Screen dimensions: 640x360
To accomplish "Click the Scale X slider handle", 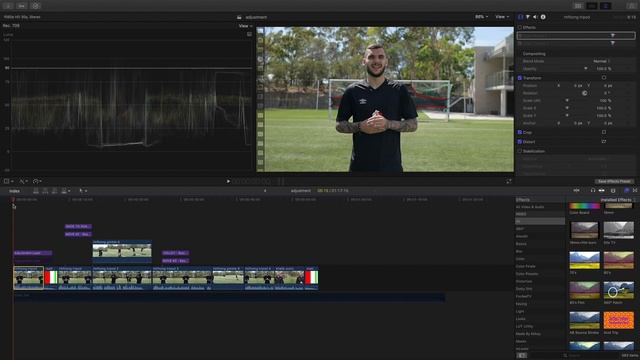I will (x=567, y=108).
